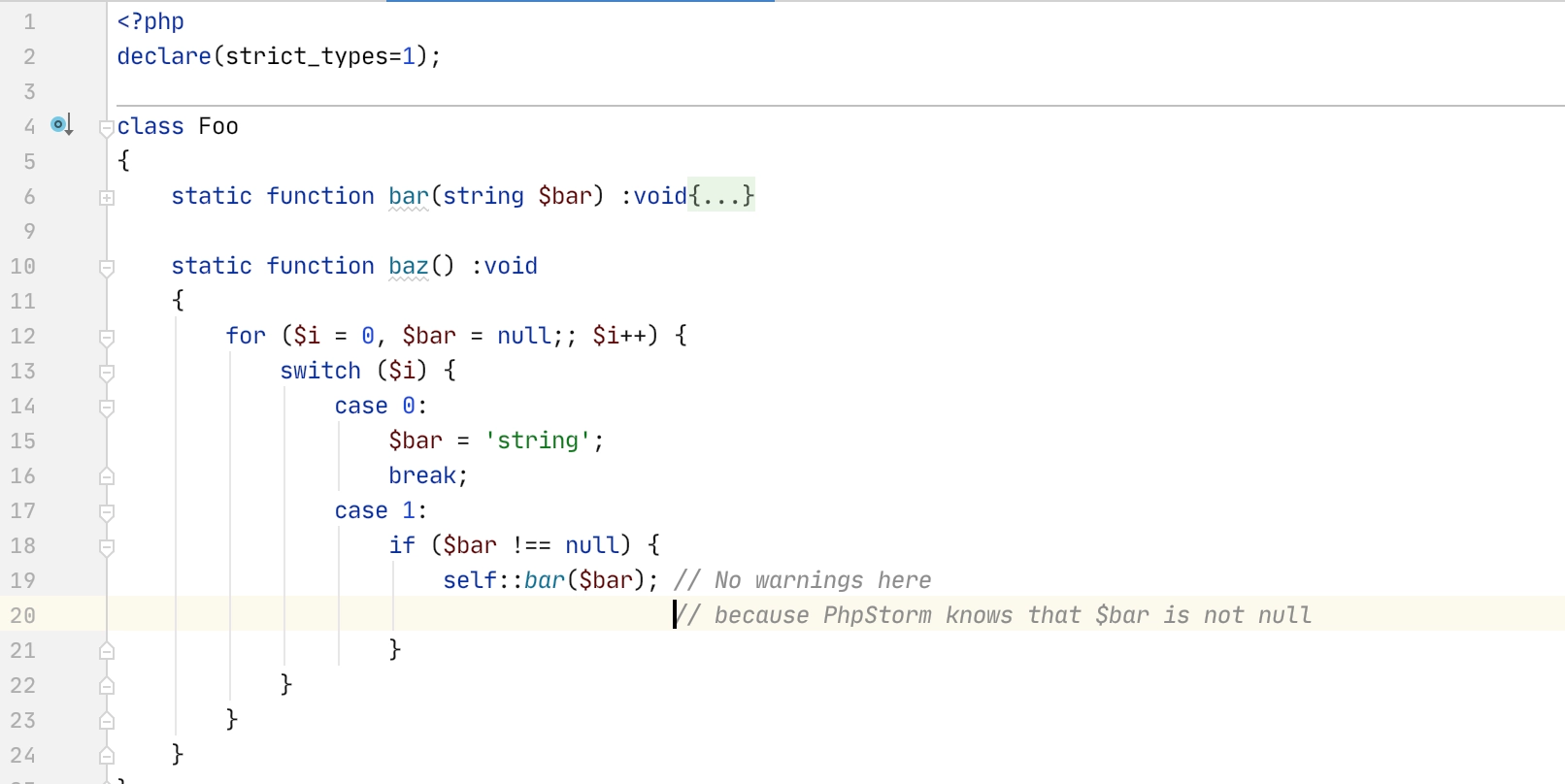Collapse the switch statement fold marker

[107, 372]
